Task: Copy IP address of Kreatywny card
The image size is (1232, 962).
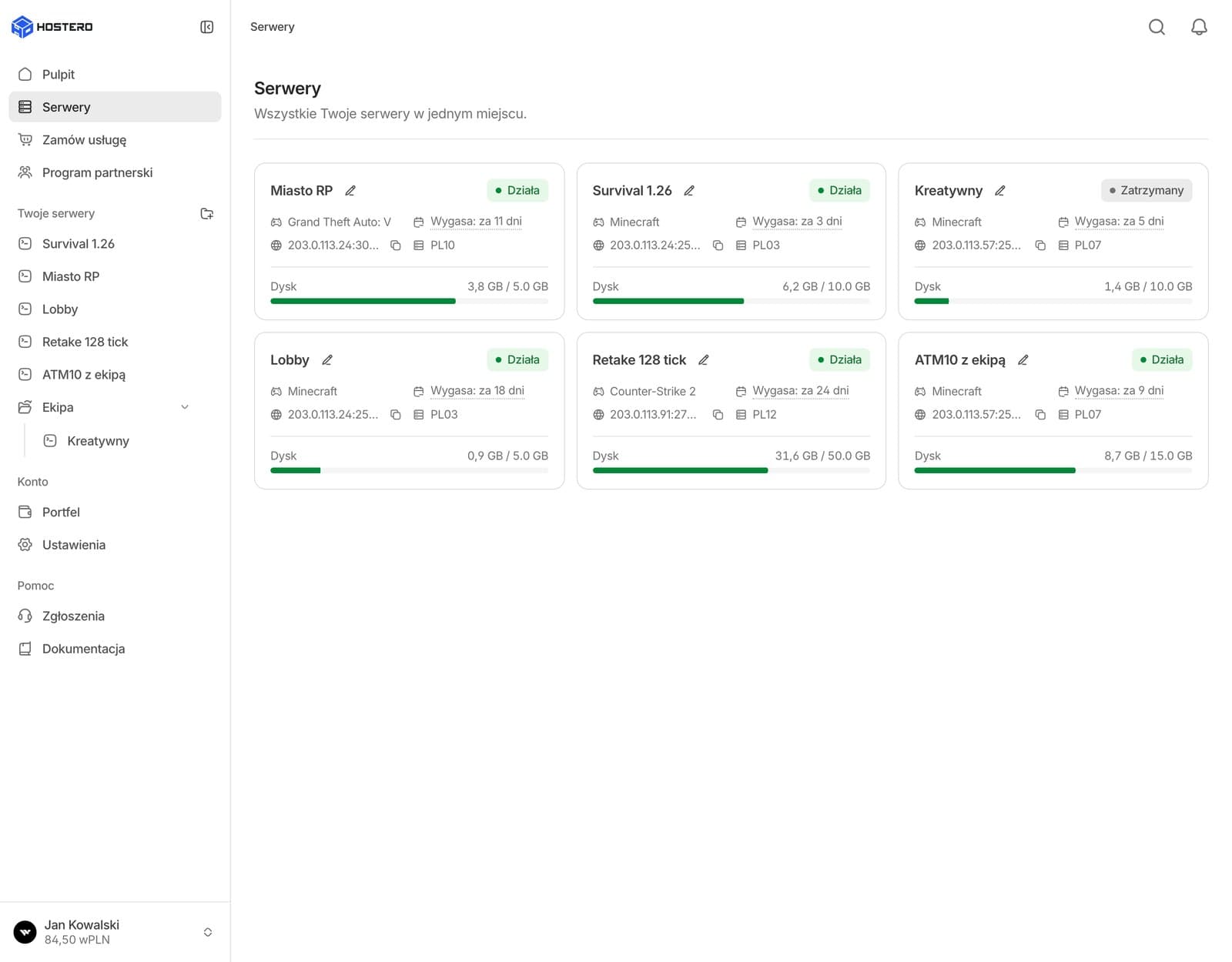Action: pyautogui.click(x=1040, y=246)
